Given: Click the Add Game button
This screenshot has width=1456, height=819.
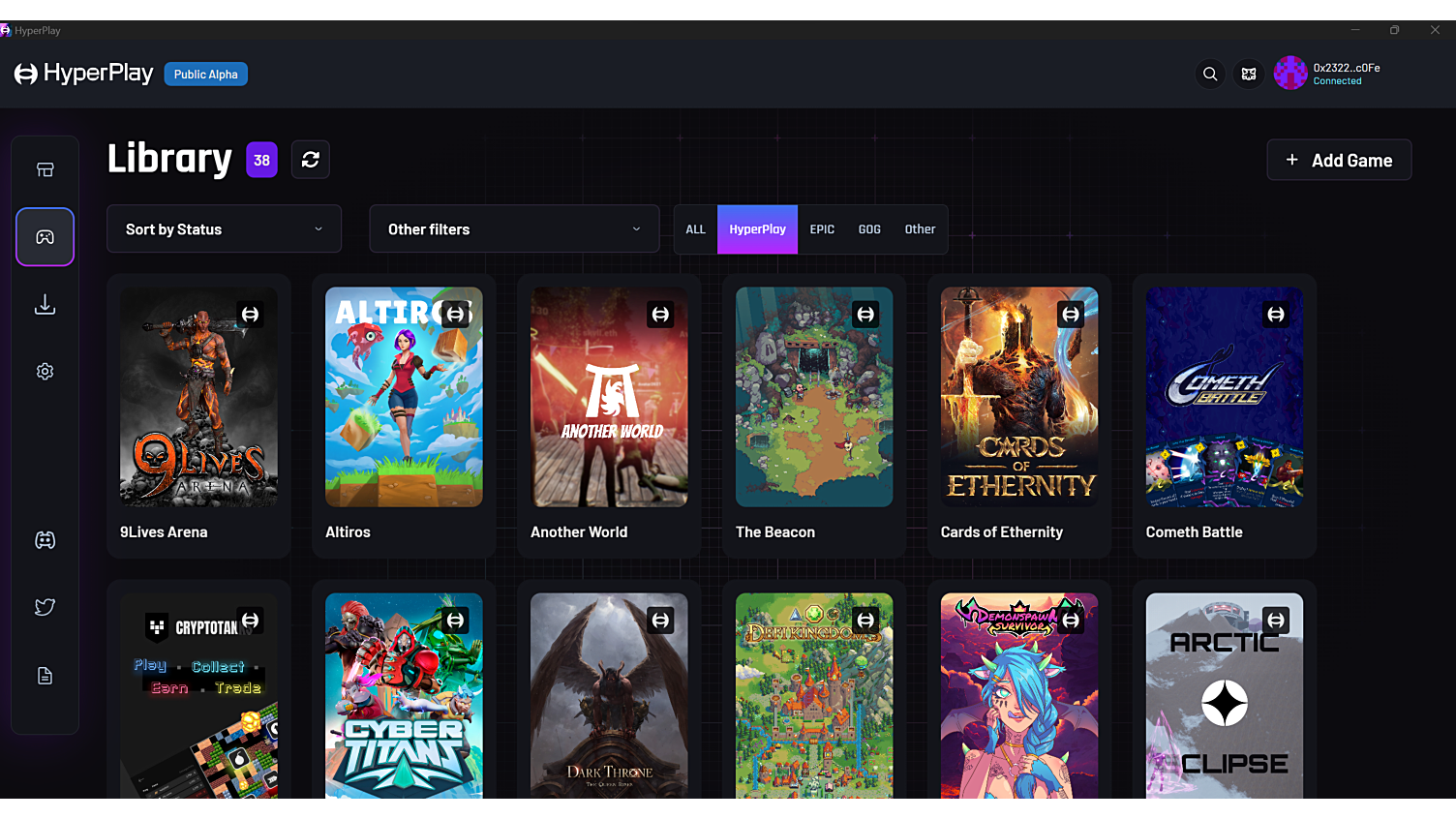Looking at the screenshot, I should pos(1339,159).
